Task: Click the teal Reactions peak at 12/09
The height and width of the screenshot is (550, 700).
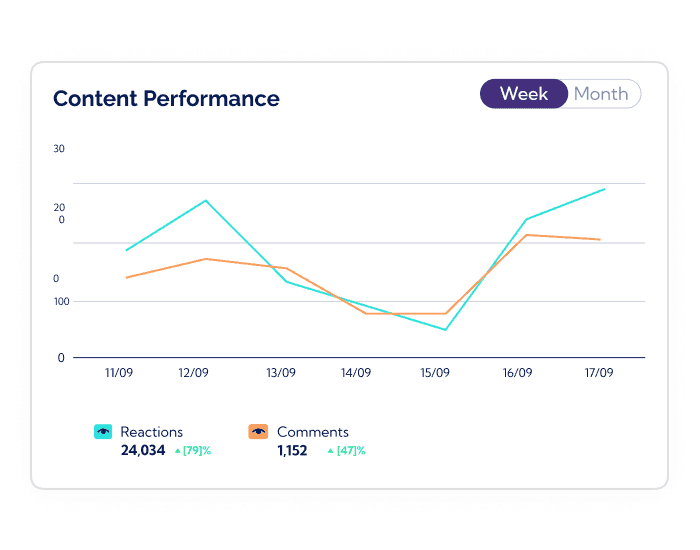Action: point(206,200)
